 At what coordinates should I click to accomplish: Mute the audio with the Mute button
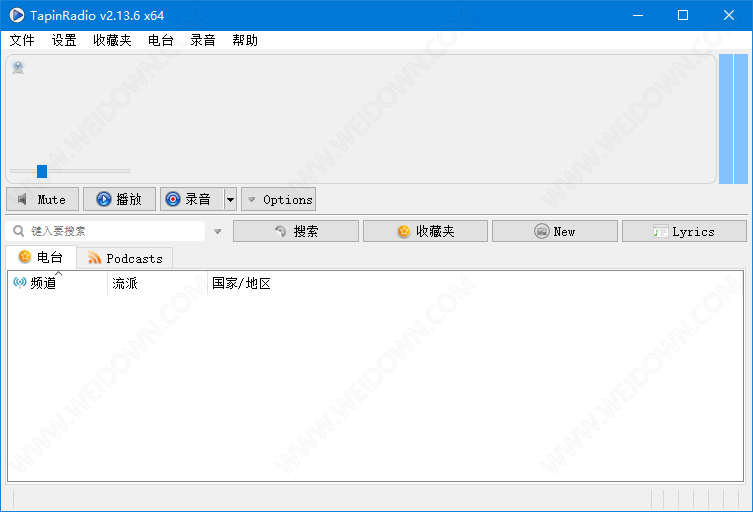[x=42, y=199]
